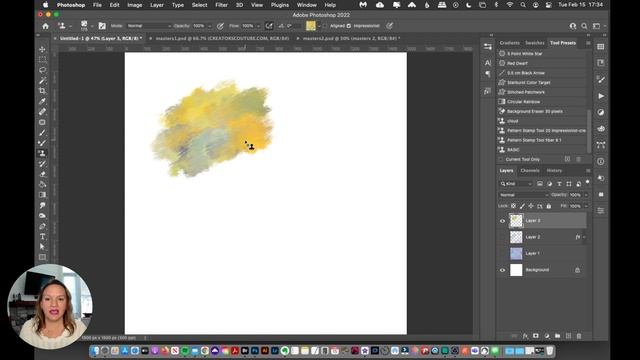Switch to the Channels tab
This screenshot has width=640, height=360.
point(530,171)
